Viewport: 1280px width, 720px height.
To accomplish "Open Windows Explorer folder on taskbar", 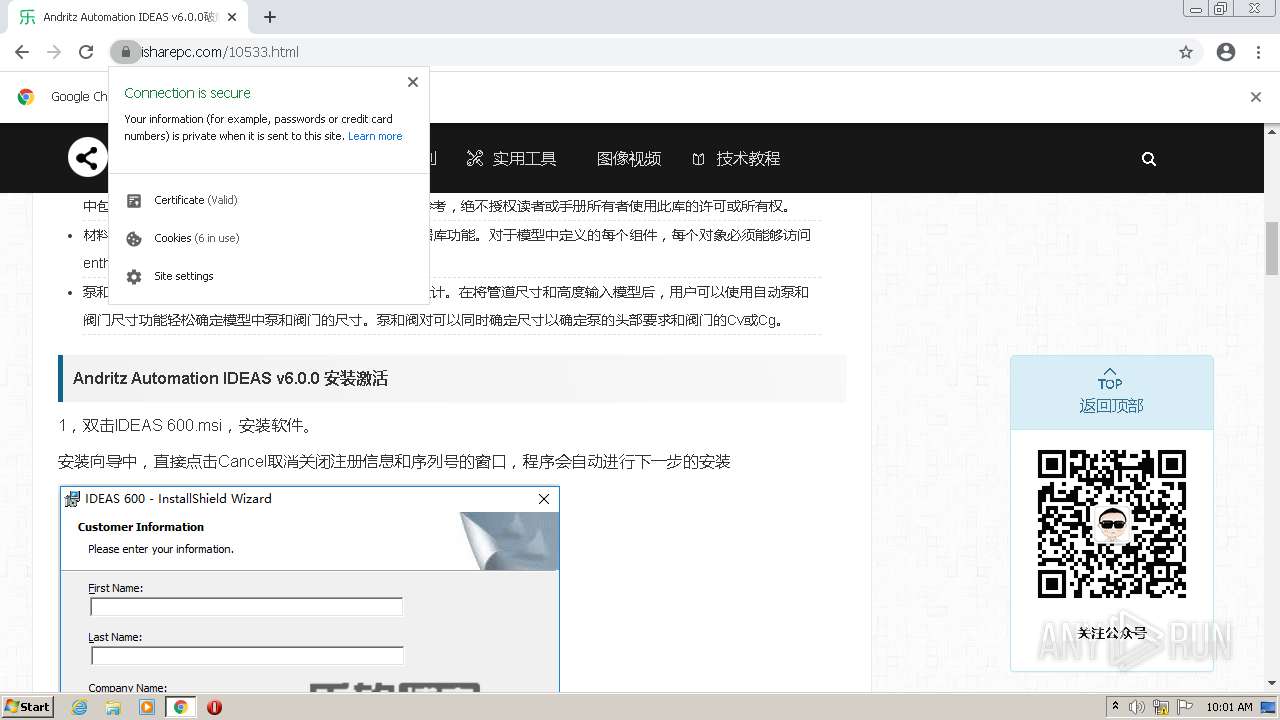I will [113, 707].
